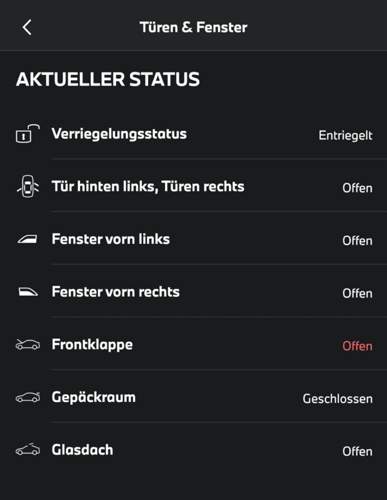Tap the AKTUELLER STATUS heading
387x500 pixels.
[108, 79]
